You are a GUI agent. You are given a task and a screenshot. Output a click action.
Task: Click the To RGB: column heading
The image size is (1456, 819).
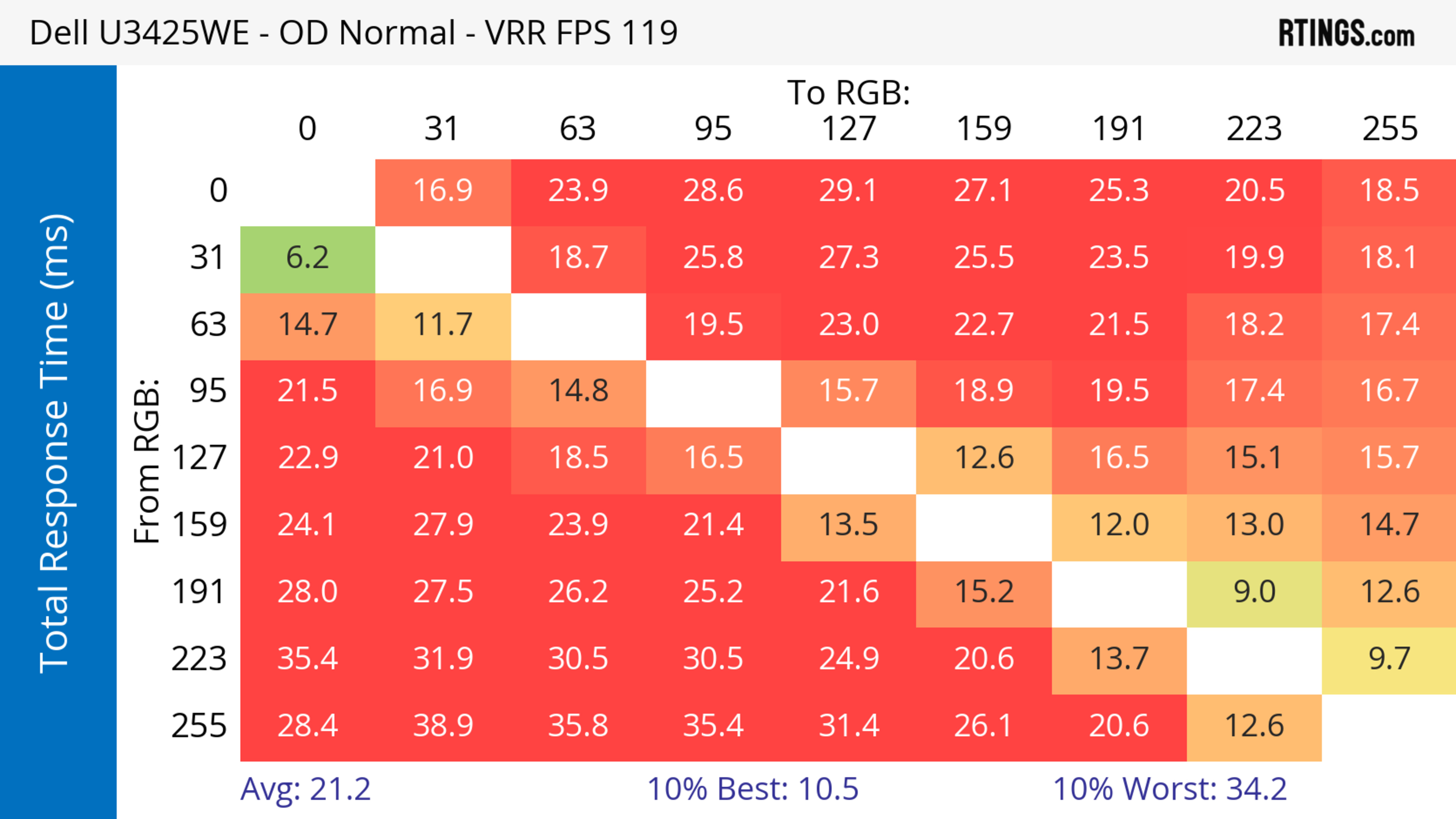click(x=849, y=92)
